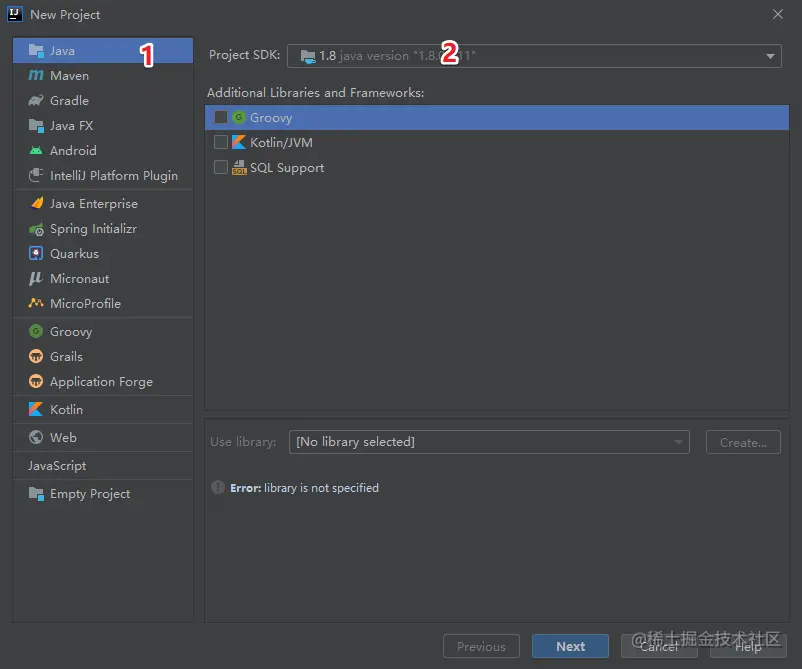Viewport: 802px width, 669px height.
Task: Select 'Java FX' in project list
Action: coord(103,125)
